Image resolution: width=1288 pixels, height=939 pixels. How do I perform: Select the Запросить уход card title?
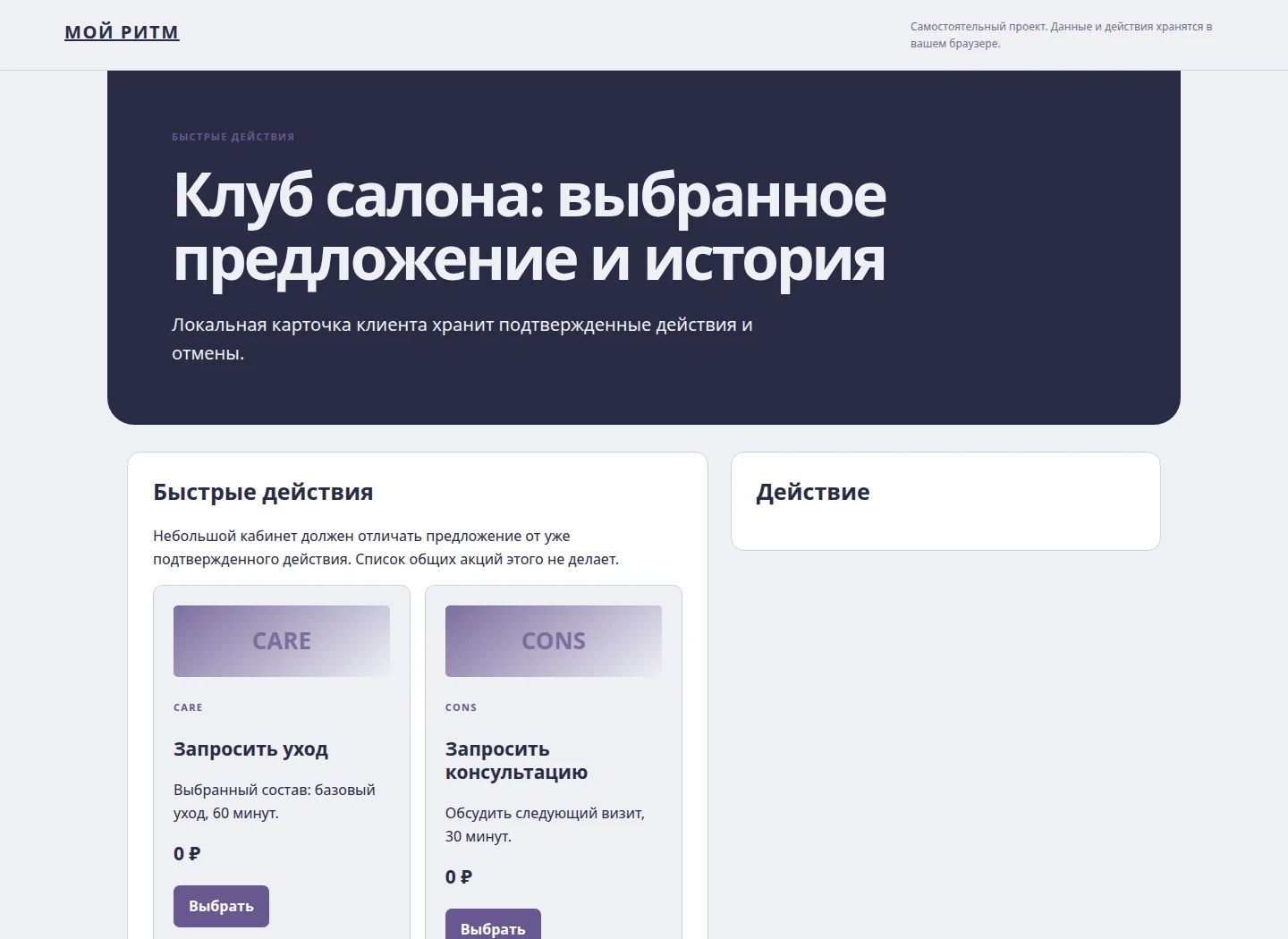tap(250, 749)
